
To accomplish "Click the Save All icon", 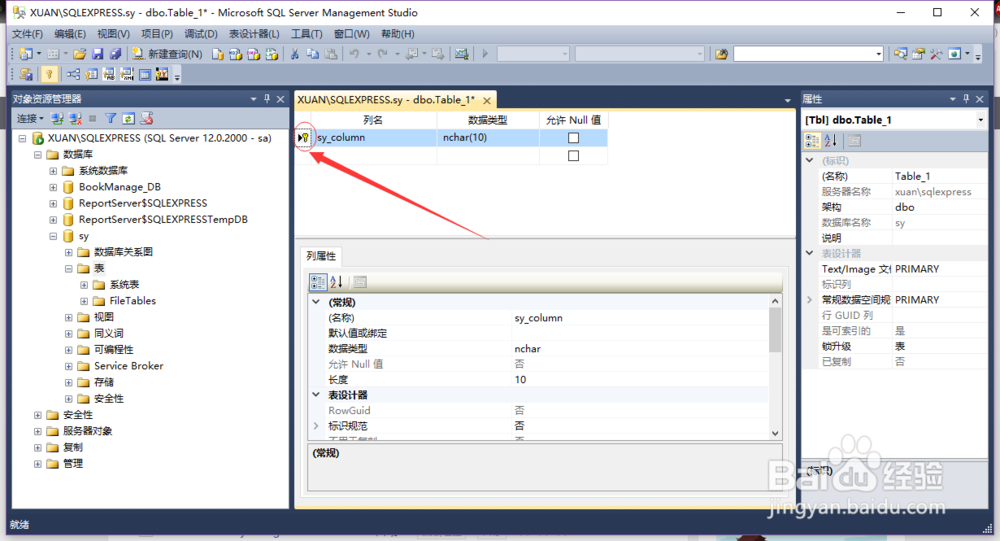I will 115,54.
